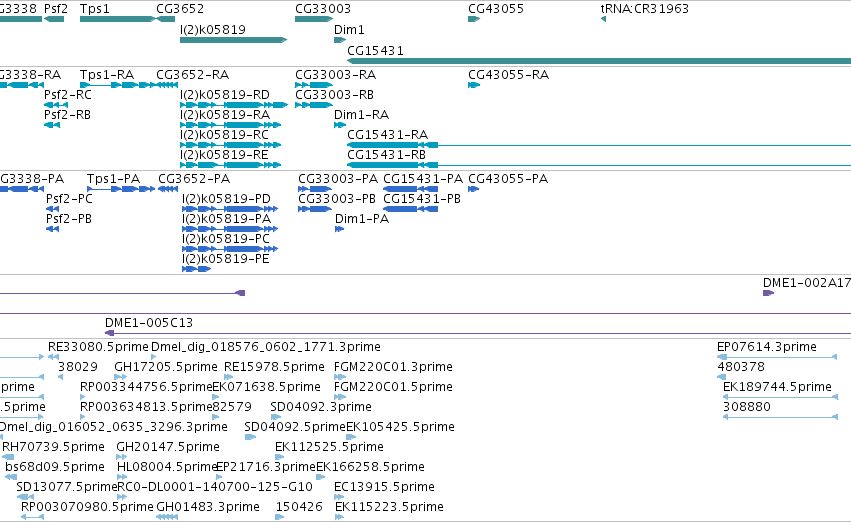Click EST FGM220C01.5prime
The width and height of the screenshot is (851, 522).
tap(340, 397)
